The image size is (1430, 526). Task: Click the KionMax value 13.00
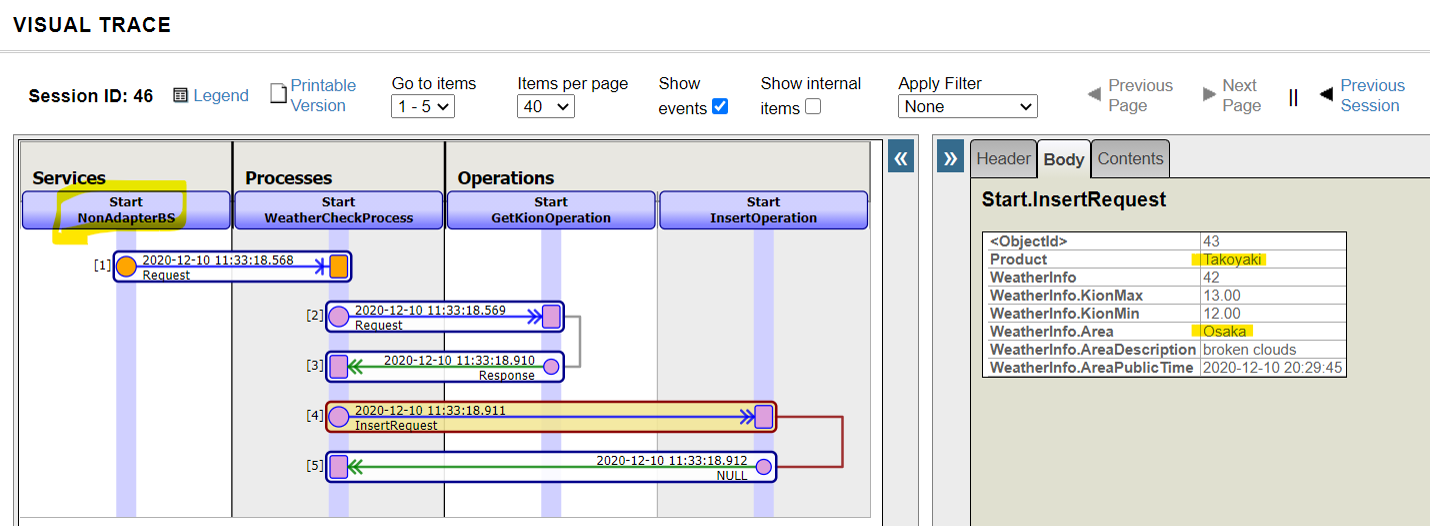tap(1222, 296)
